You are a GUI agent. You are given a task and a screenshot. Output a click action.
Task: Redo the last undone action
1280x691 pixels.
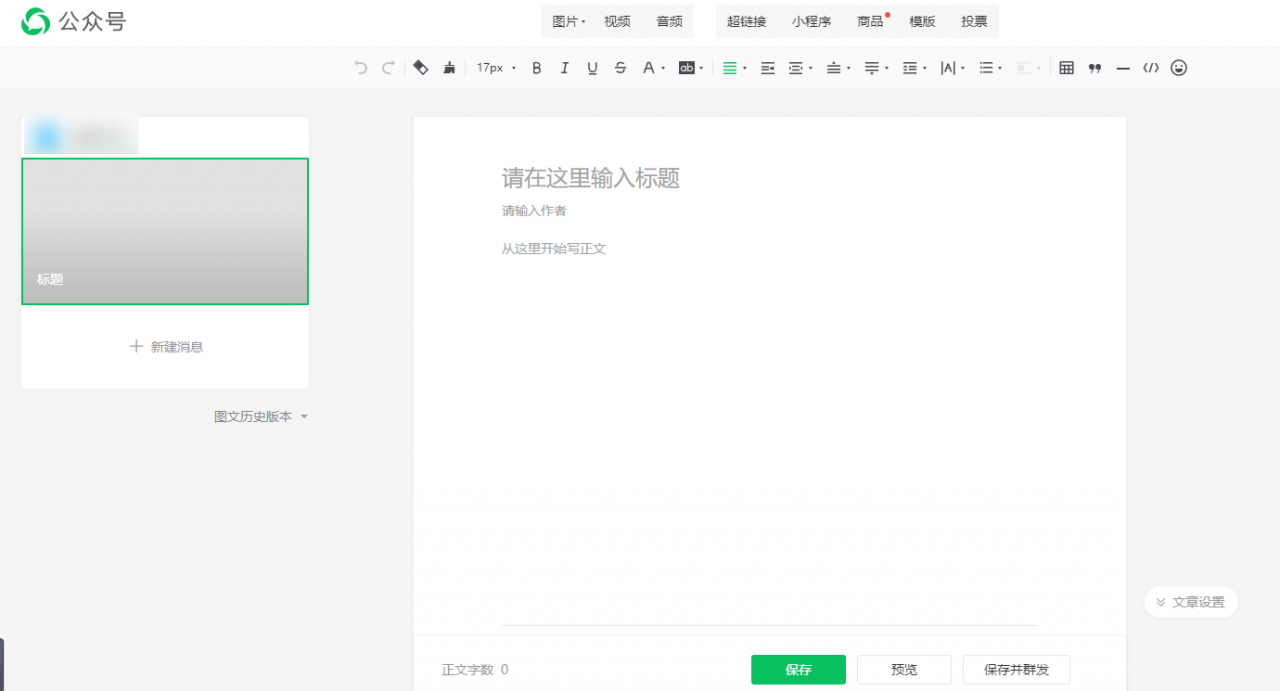[x=388, y=67]
